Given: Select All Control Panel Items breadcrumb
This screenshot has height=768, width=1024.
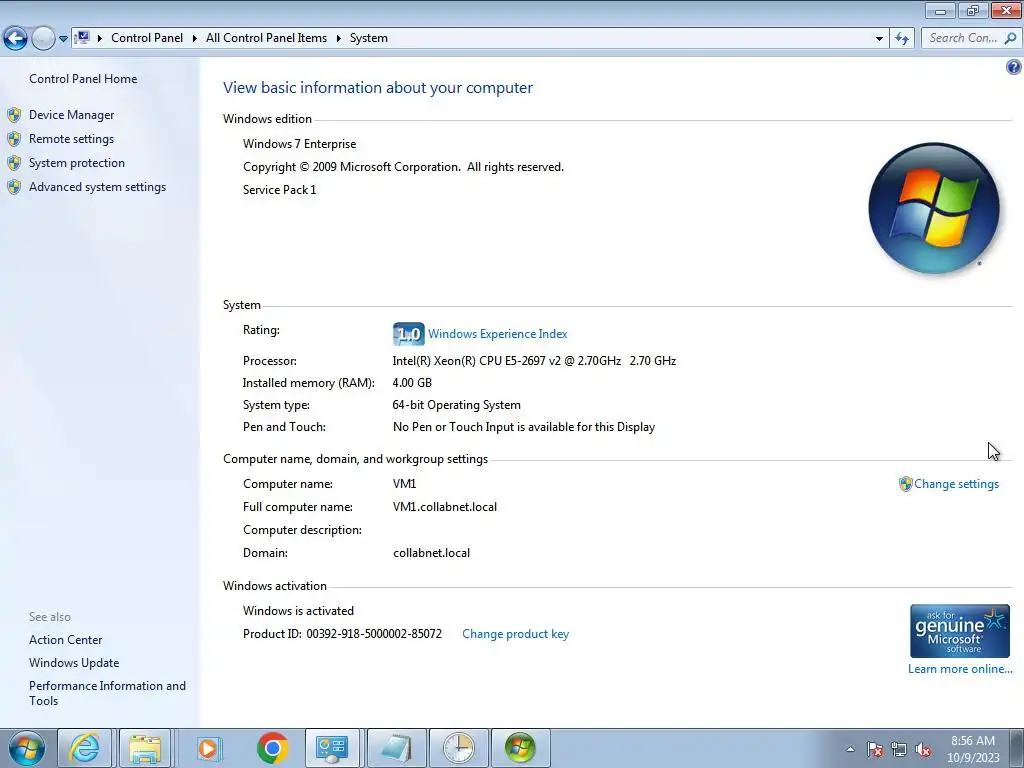Looking at the screenshot, I should coord(266,38).
